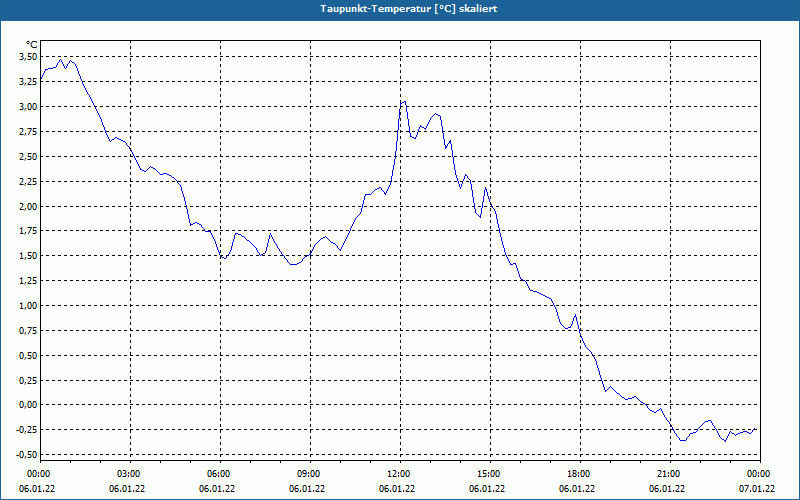
Task: Click the "3,00" y-axis value
Action: (29, 107)
